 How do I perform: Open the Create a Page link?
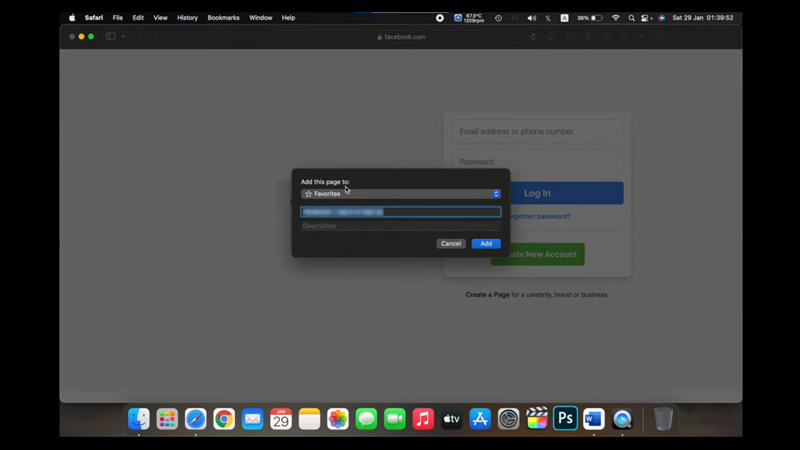487,294
